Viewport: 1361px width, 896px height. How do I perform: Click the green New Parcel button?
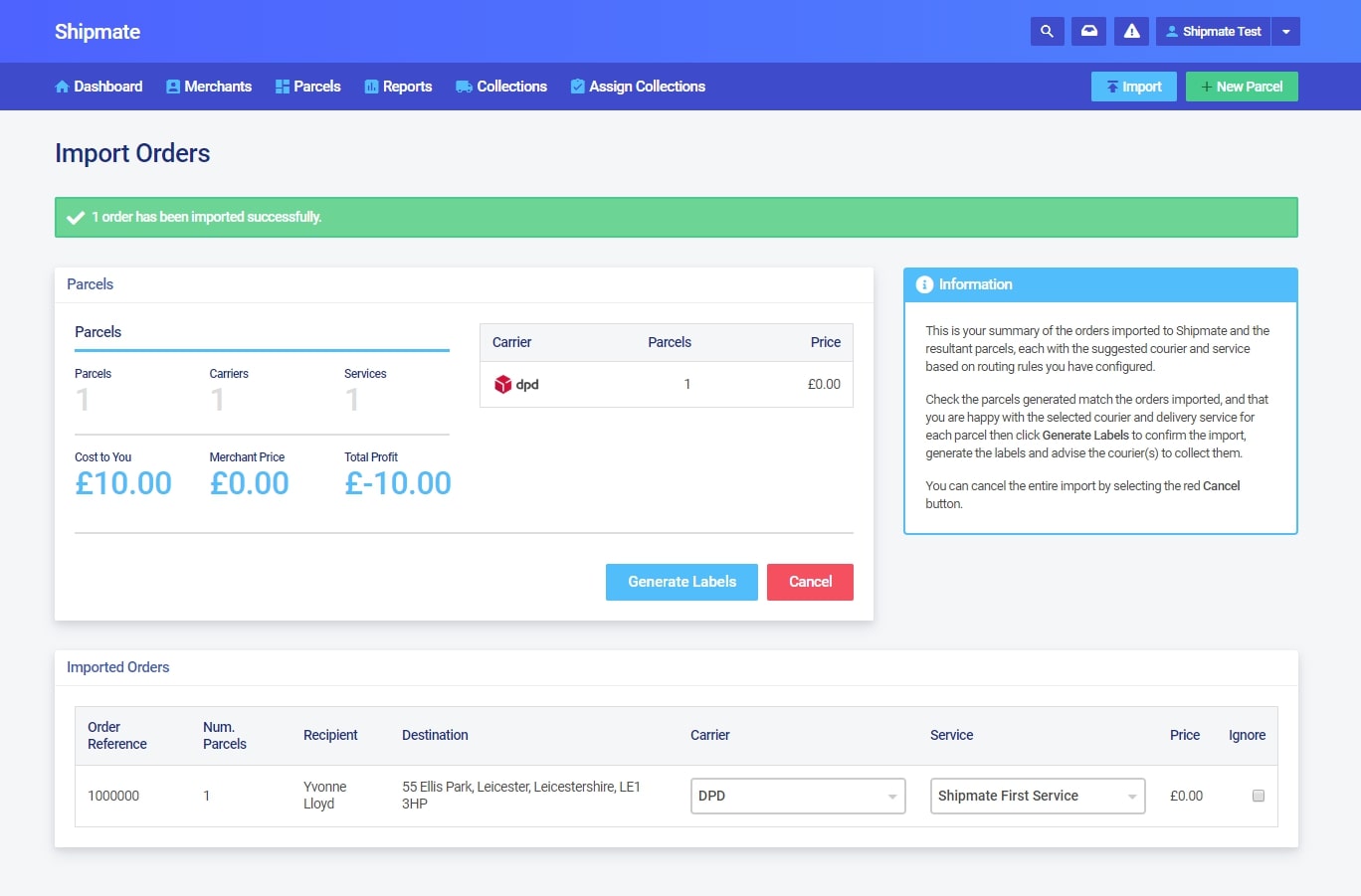coord(1242,87)
